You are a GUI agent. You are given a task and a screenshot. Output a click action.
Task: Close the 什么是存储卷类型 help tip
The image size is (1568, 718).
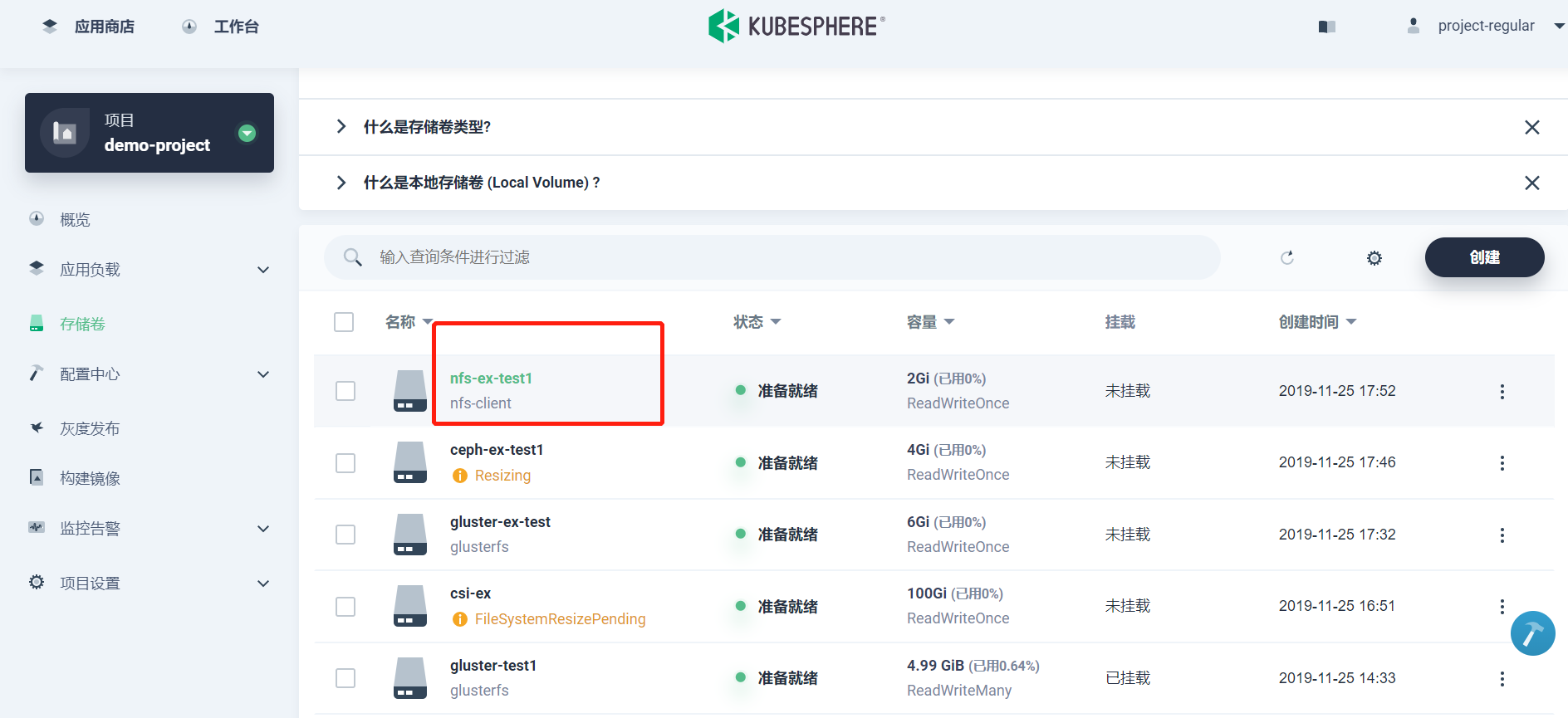point(1532,127)
